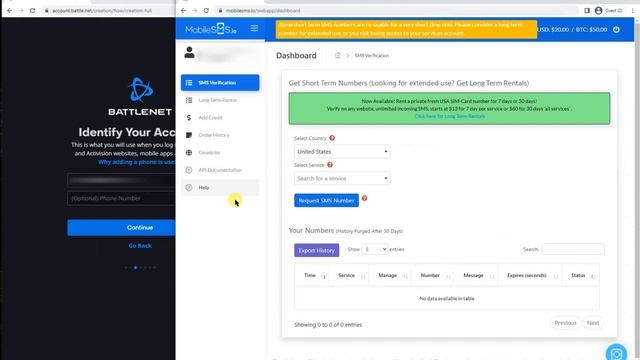This screenshot has width=640, height=360.
Task: Click back button in Battle.net browser window
Action: [x=9, y=10]
